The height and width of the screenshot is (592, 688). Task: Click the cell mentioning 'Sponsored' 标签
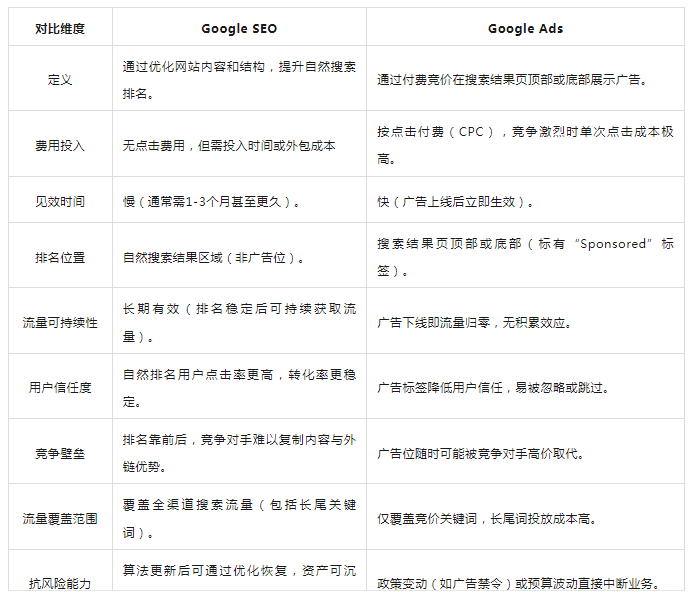(525, 255)
